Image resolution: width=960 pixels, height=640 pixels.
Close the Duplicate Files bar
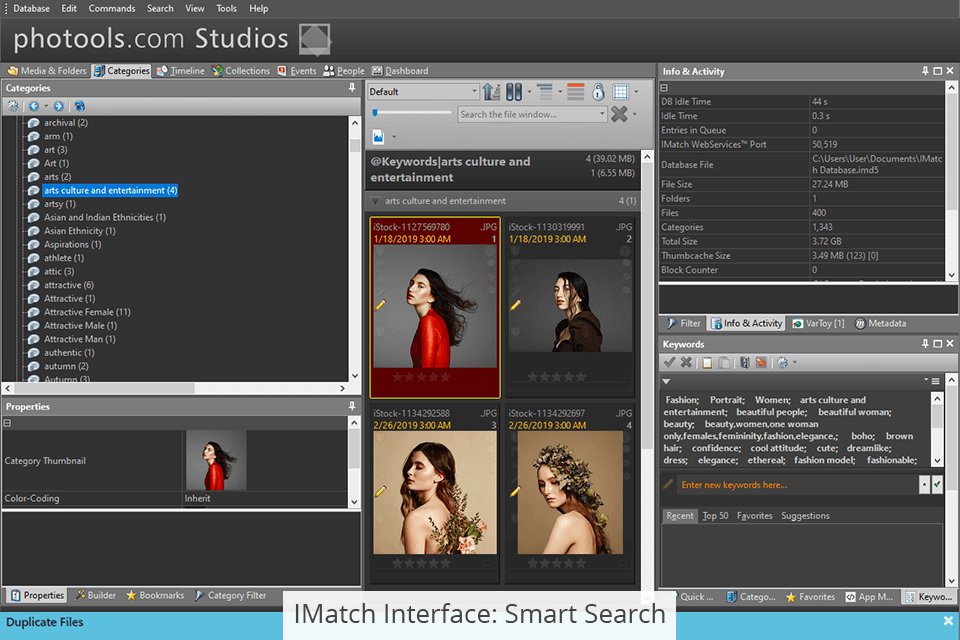click(x=948, y=621)
